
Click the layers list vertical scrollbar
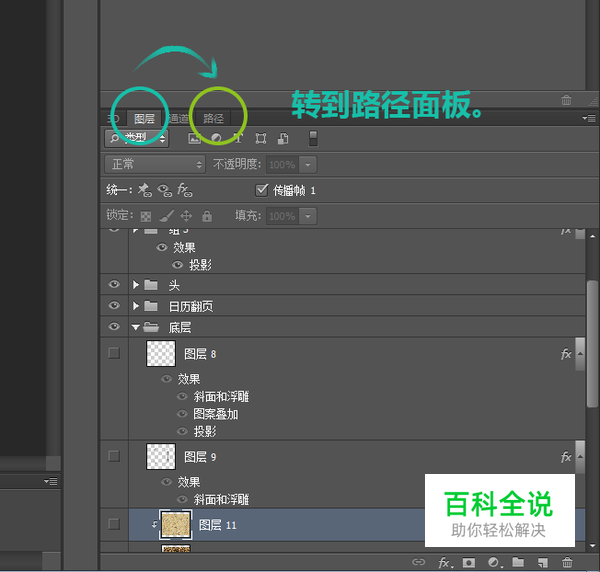tap(593, 344)
